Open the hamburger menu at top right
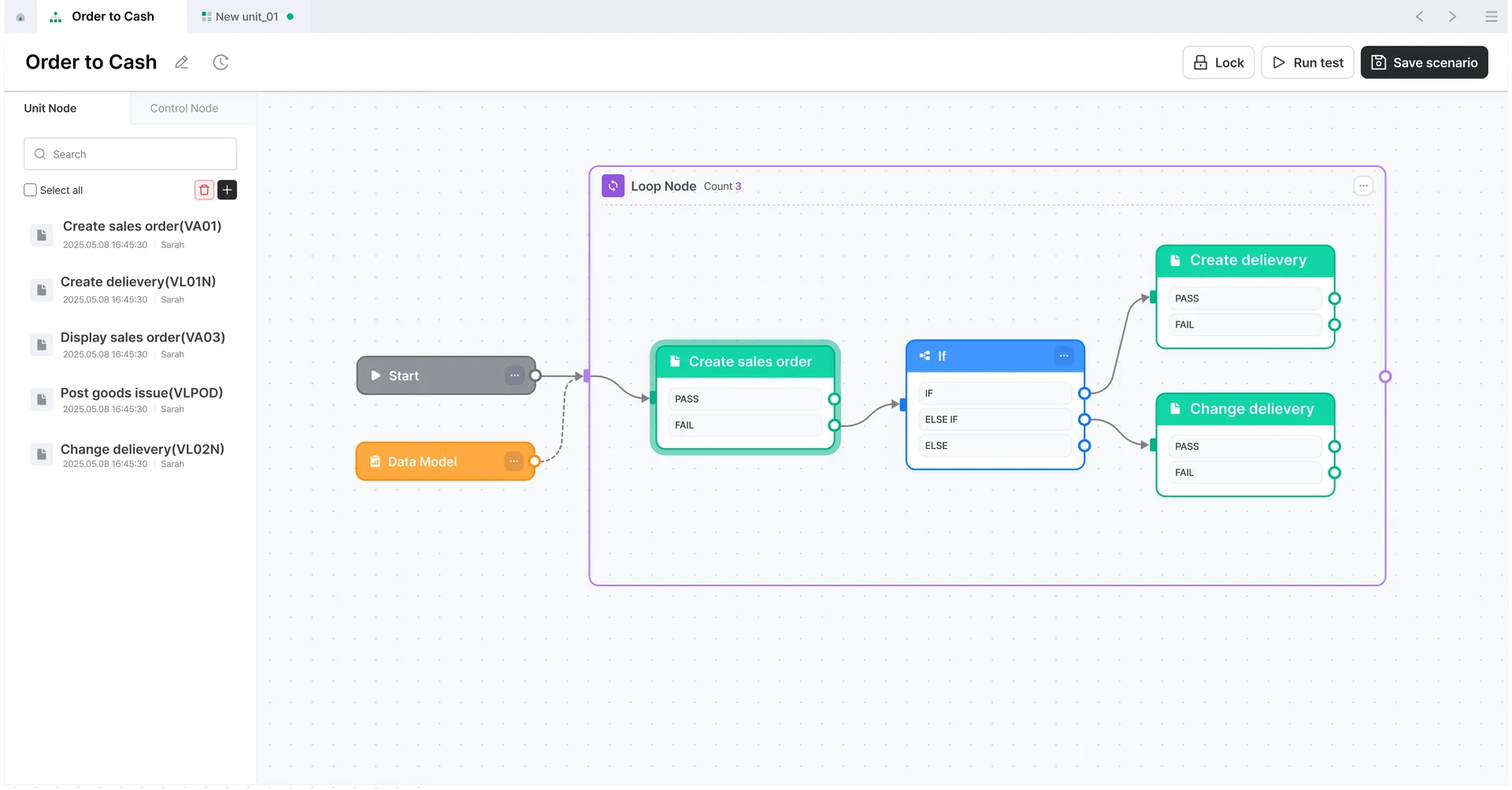1512x790 pixels. coord(1492,17)
